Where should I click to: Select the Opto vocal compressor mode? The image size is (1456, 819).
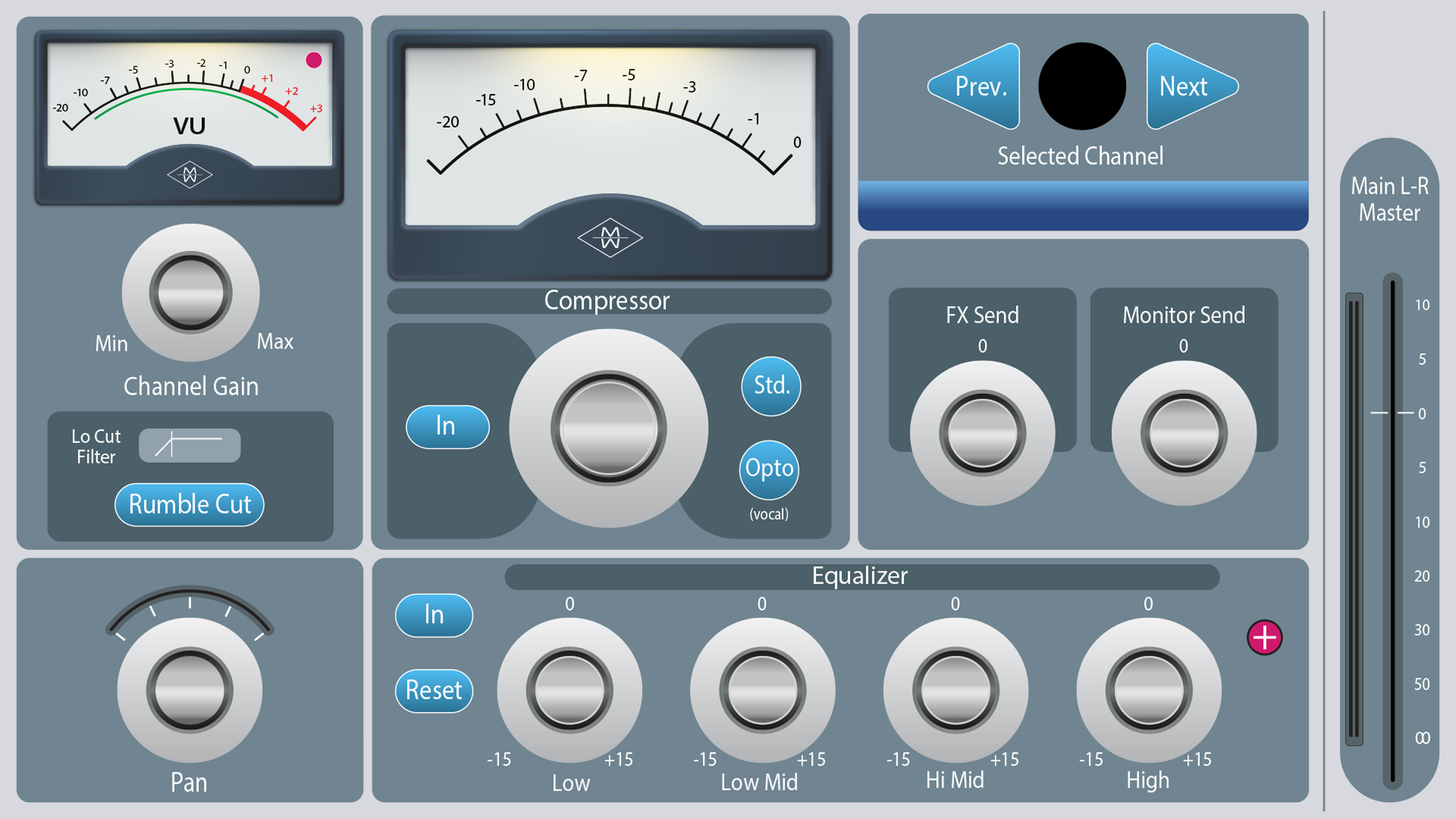click(769, 470)
